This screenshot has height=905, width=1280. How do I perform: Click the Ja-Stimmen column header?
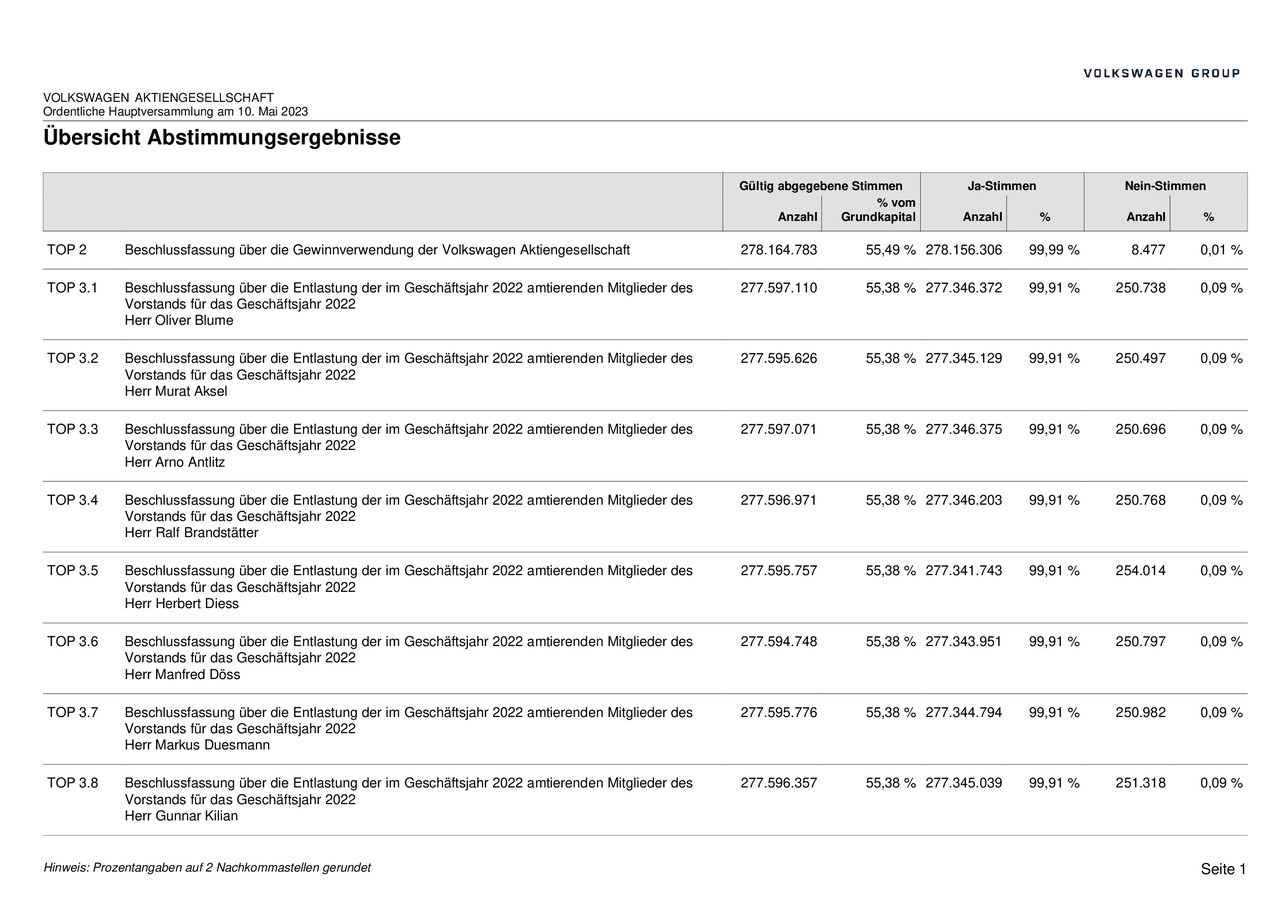pos(1002,186)
